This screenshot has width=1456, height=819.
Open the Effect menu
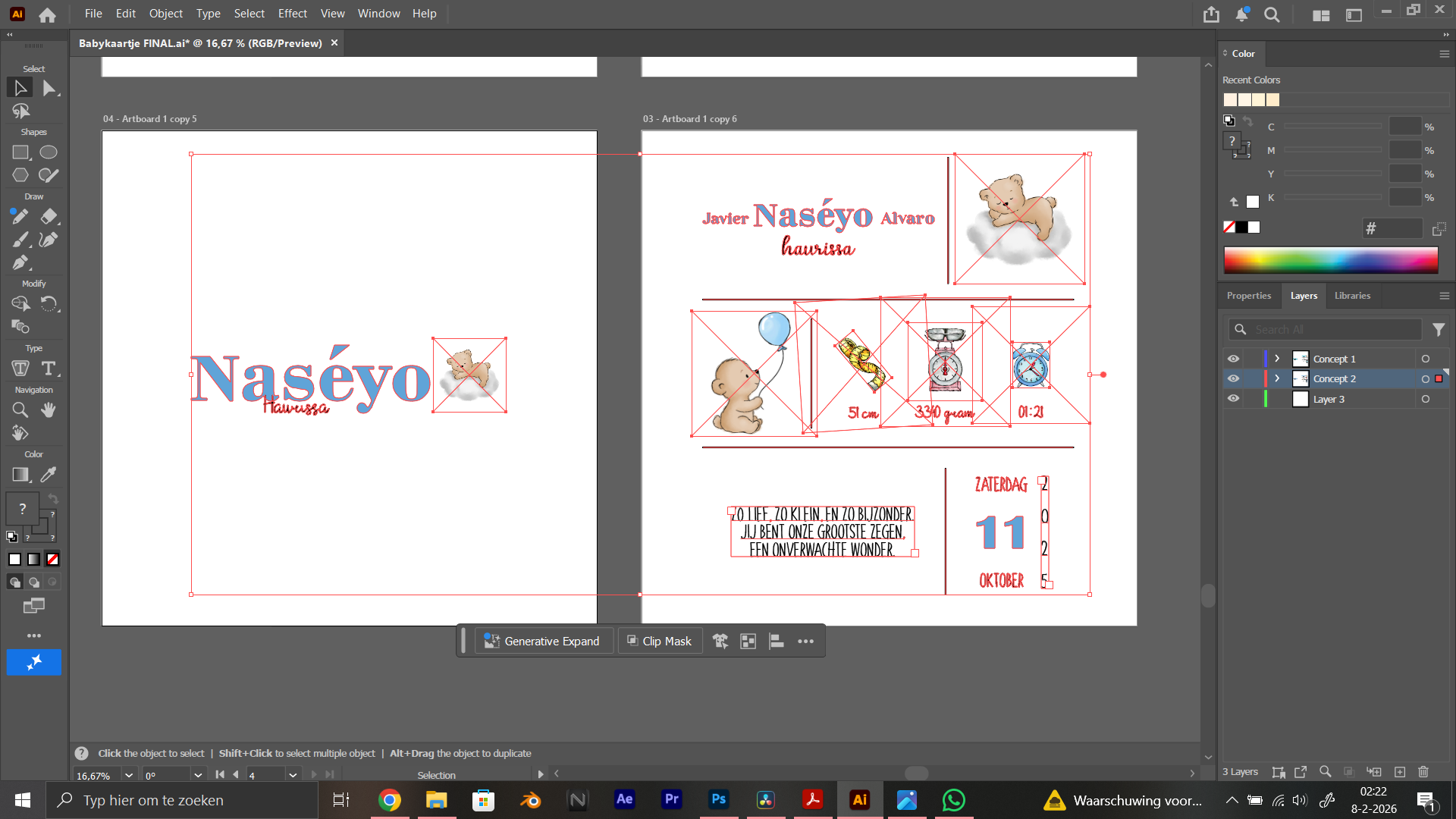point(292,14)
